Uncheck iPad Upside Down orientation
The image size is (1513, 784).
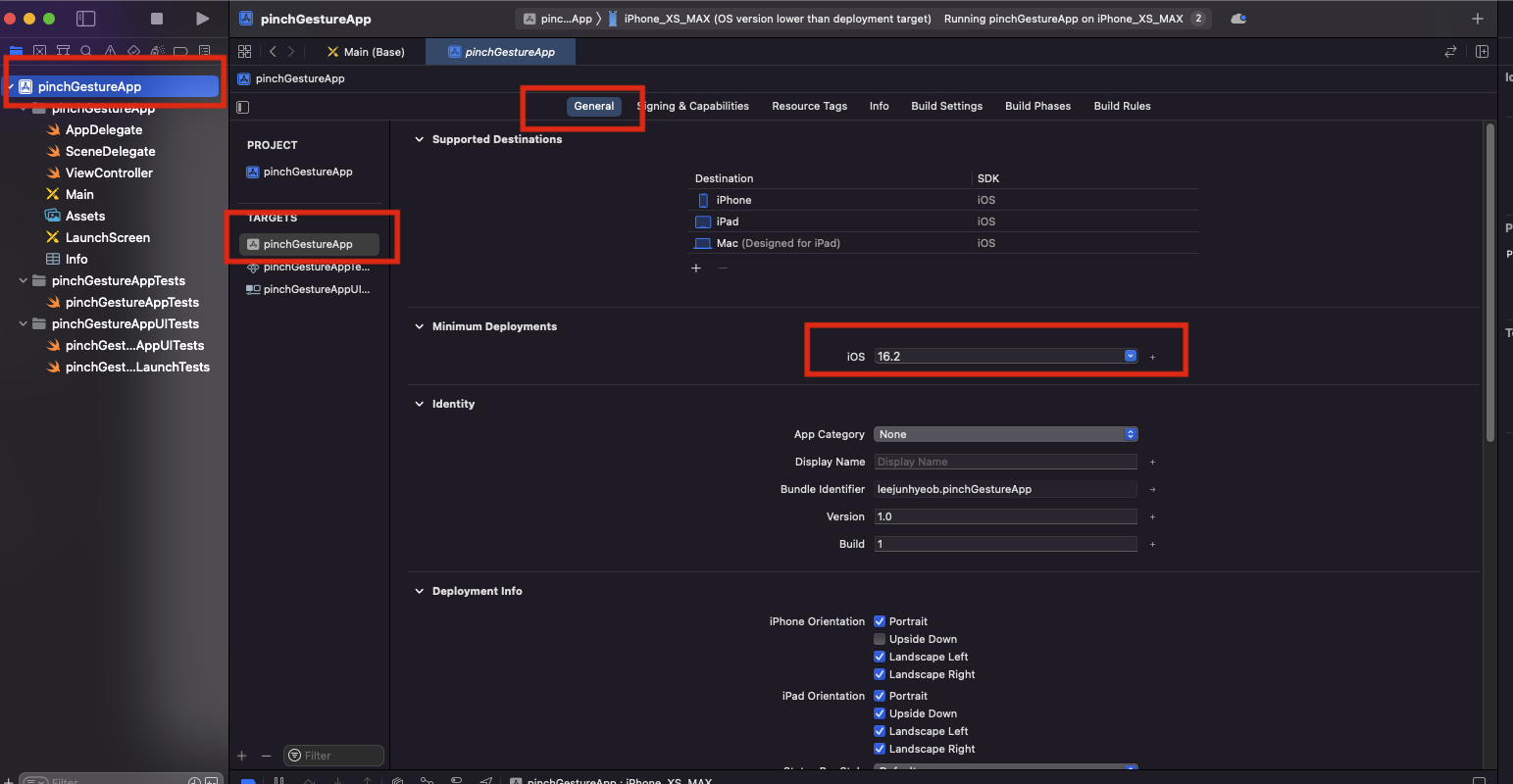click(880, 713)
